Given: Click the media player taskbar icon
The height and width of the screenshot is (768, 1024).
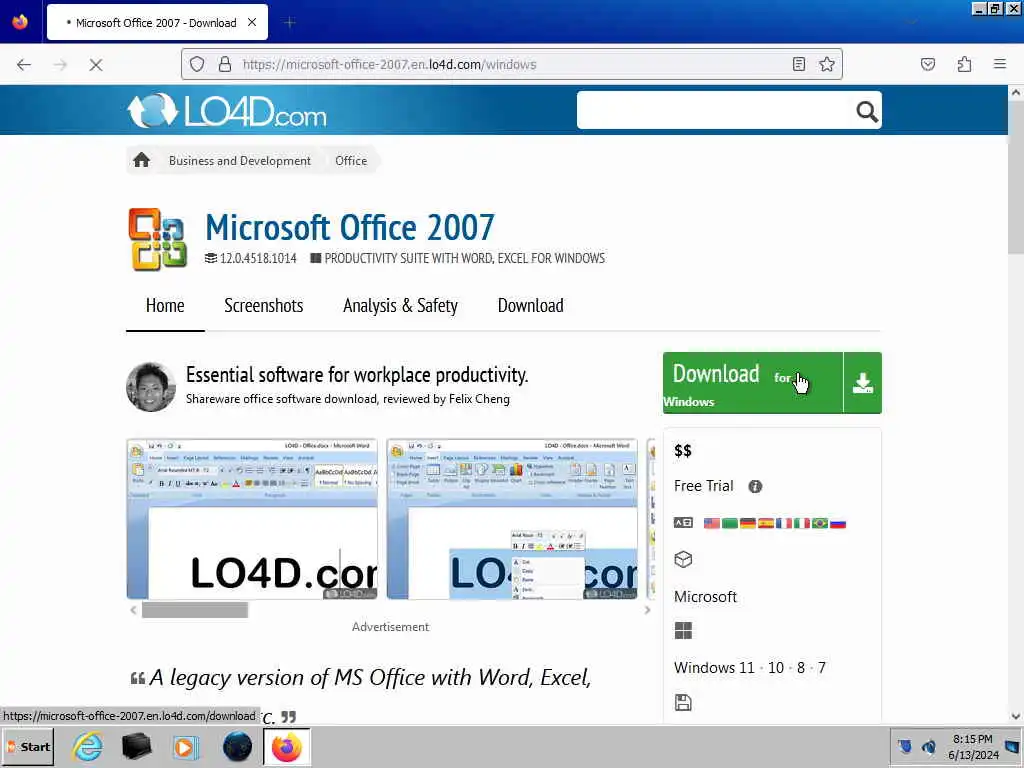Looking at the screenshot, I should pos(186,746).
